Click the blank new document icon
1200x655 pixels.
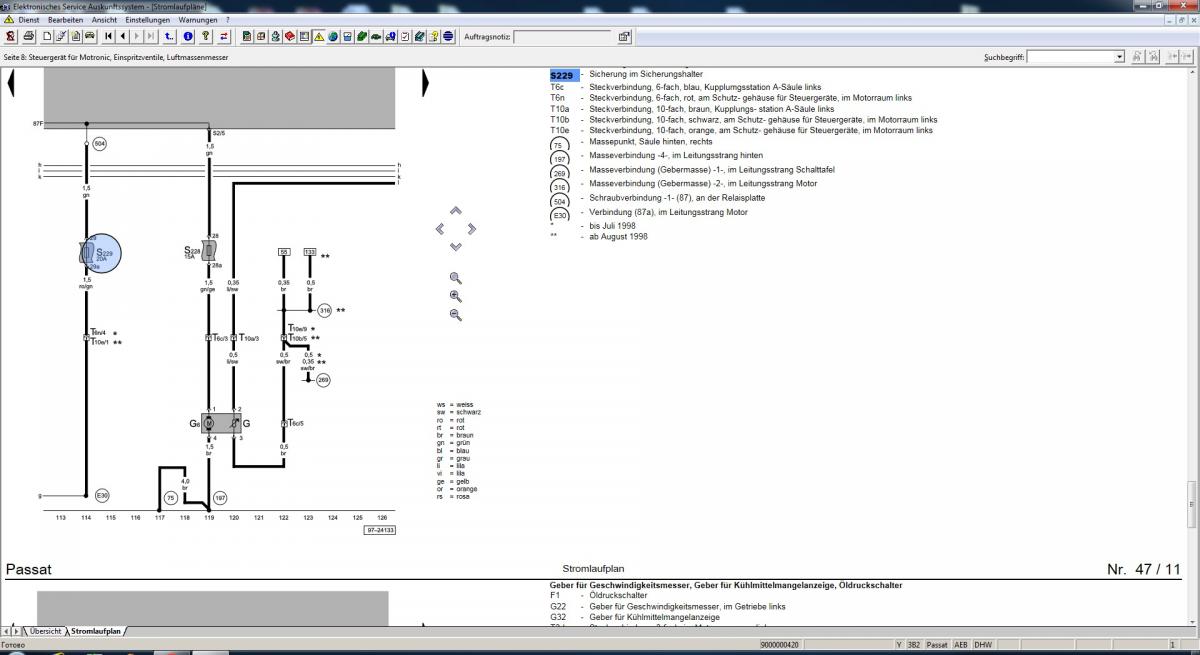(x=47, y=37)
